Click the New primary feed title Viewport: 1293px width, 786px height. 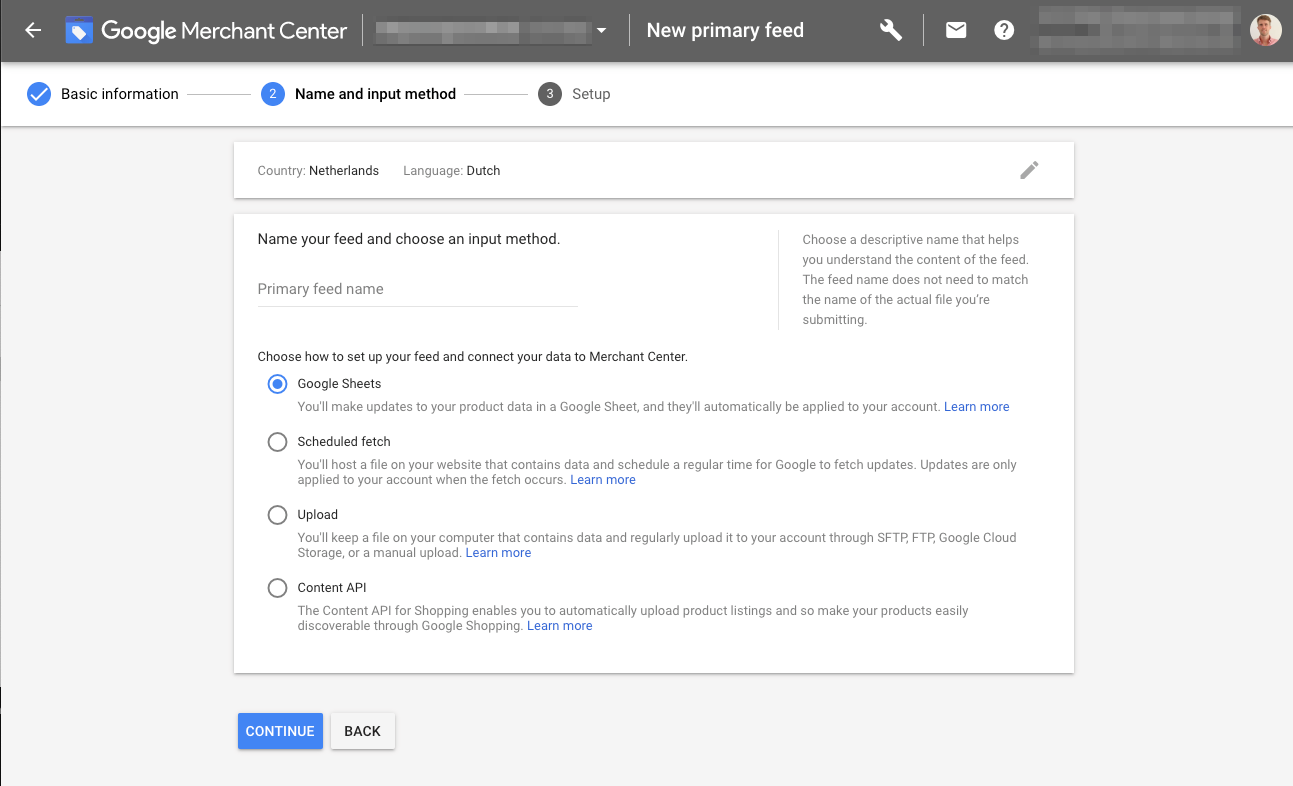[725, 30]
